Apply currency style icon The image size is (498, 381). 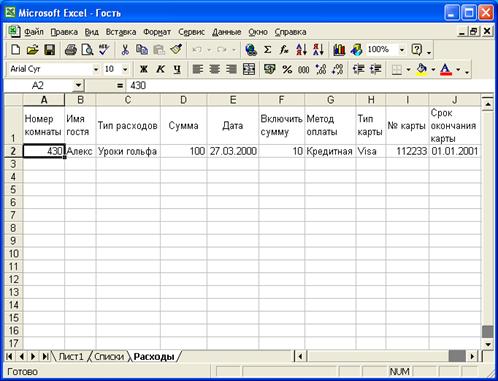(270, 69)
